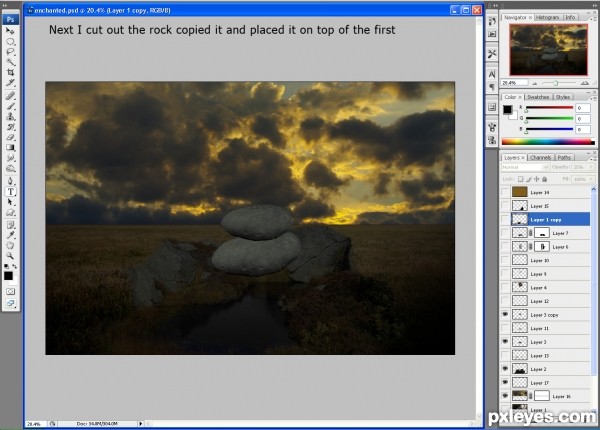Select the Horizontal Type tool
This screenshot has width=600, height=430.
[x=10, y=191]
